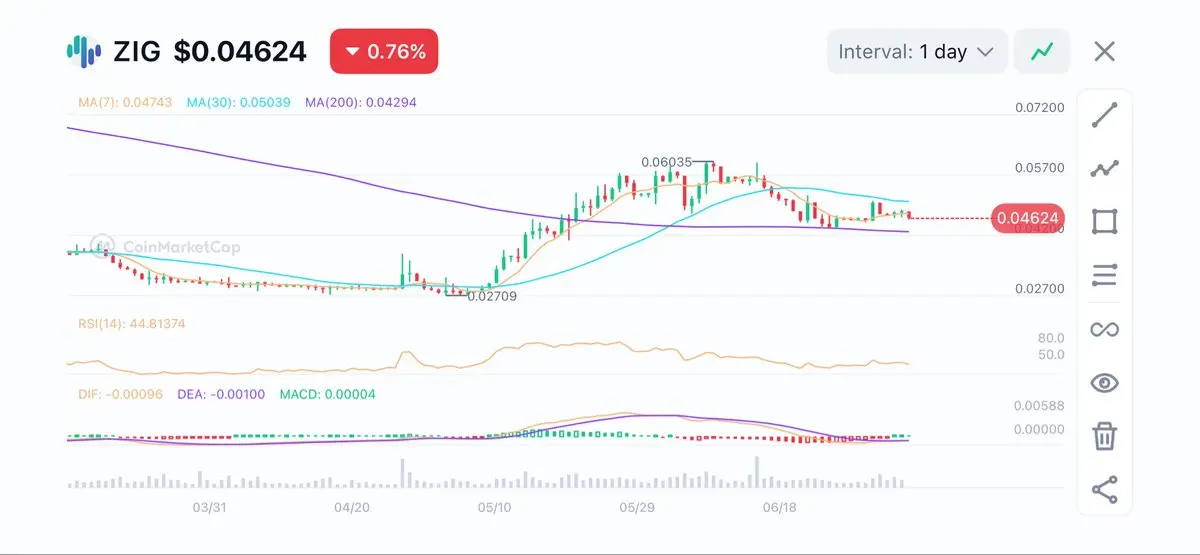Select the trend line drawing tool
The width and height of the screenshot is (1200, 555).
[1104, 115]
